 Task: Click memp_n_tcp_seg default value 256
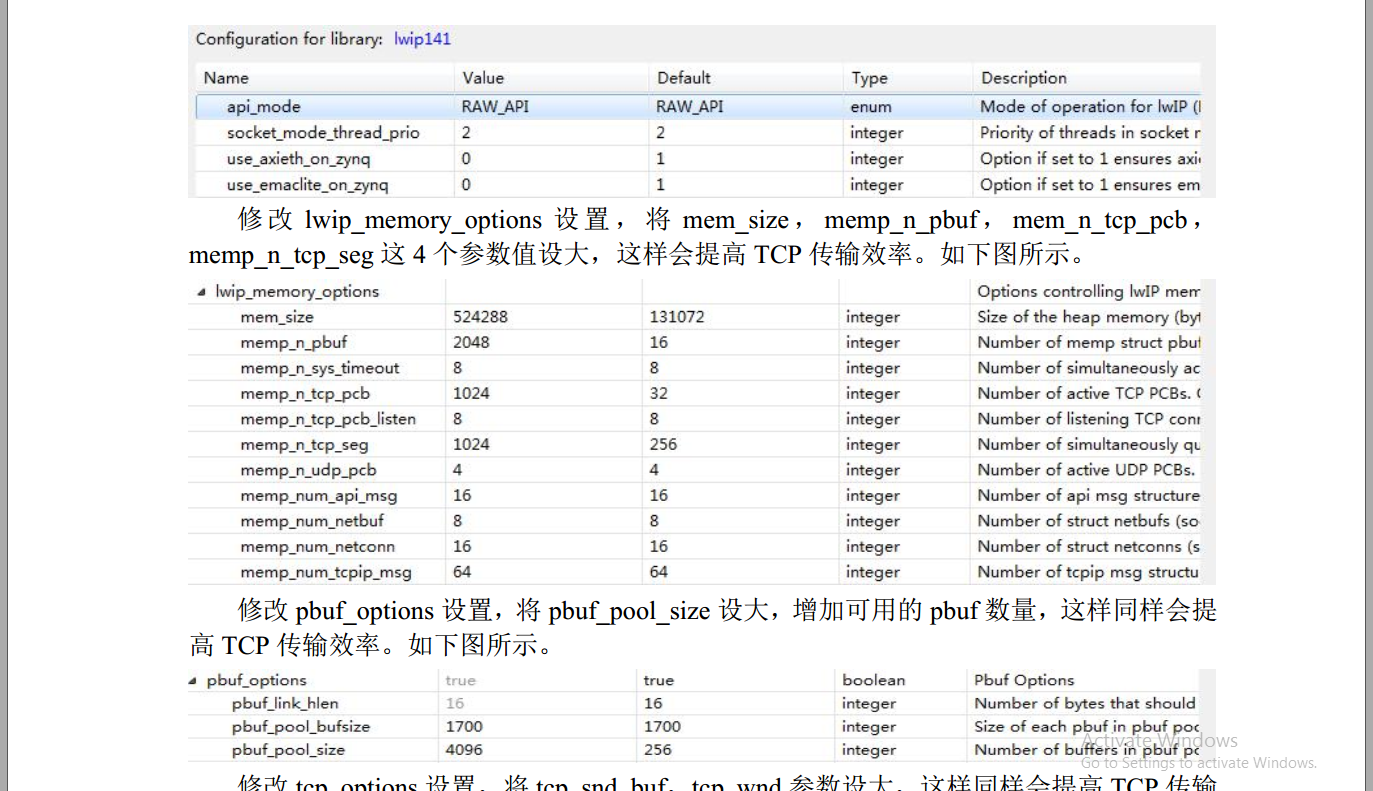[663, 444]
